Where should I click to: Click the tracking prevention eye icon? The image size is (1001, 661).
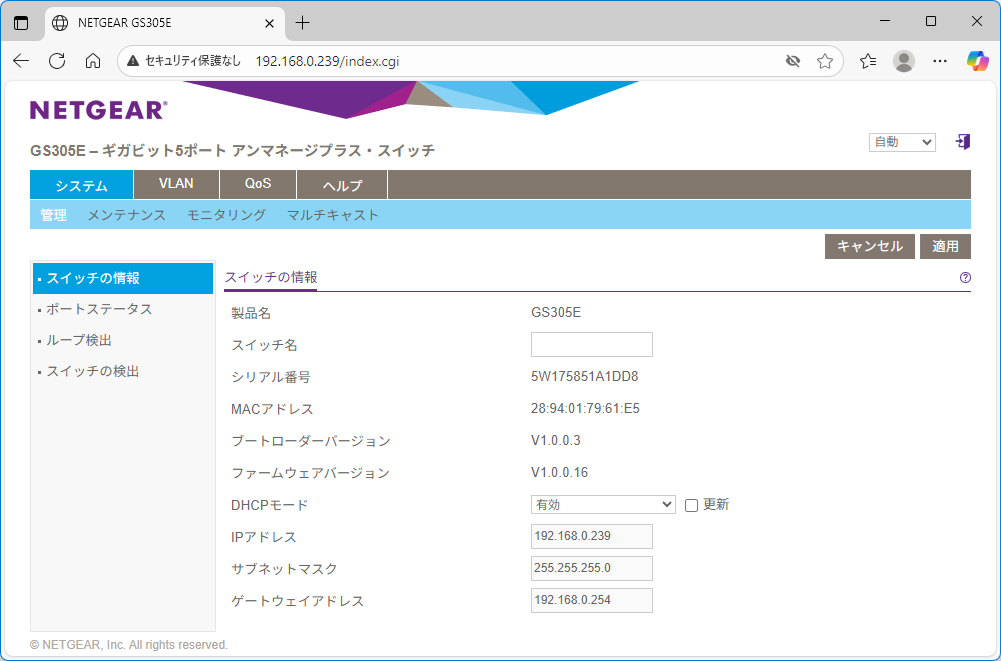[x=793, y=61]
